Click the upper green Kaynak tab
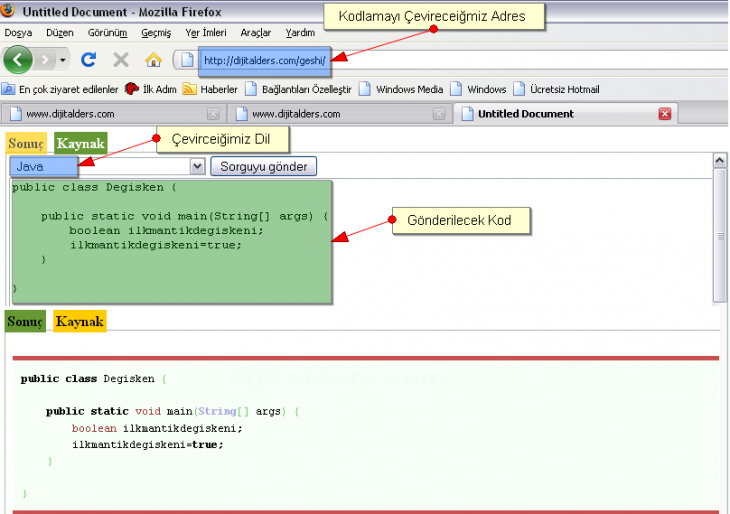 (x=81, y=143)
